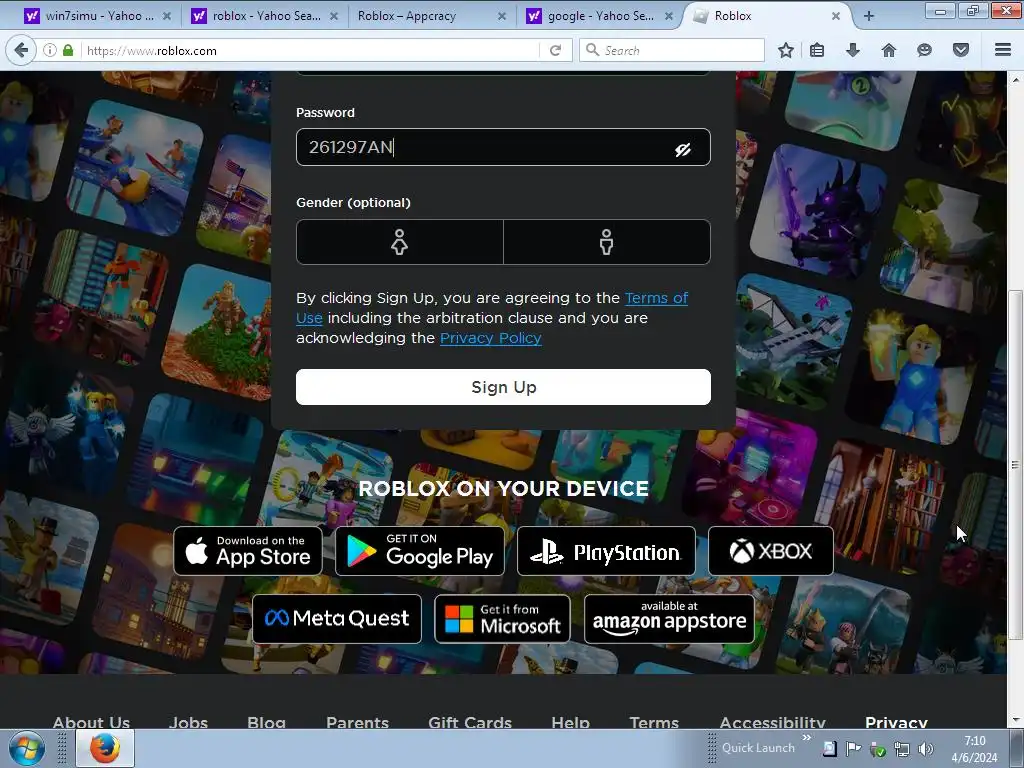Download on the App Store badge
This screenshot has height=768, width=1024.
point(248,551)
